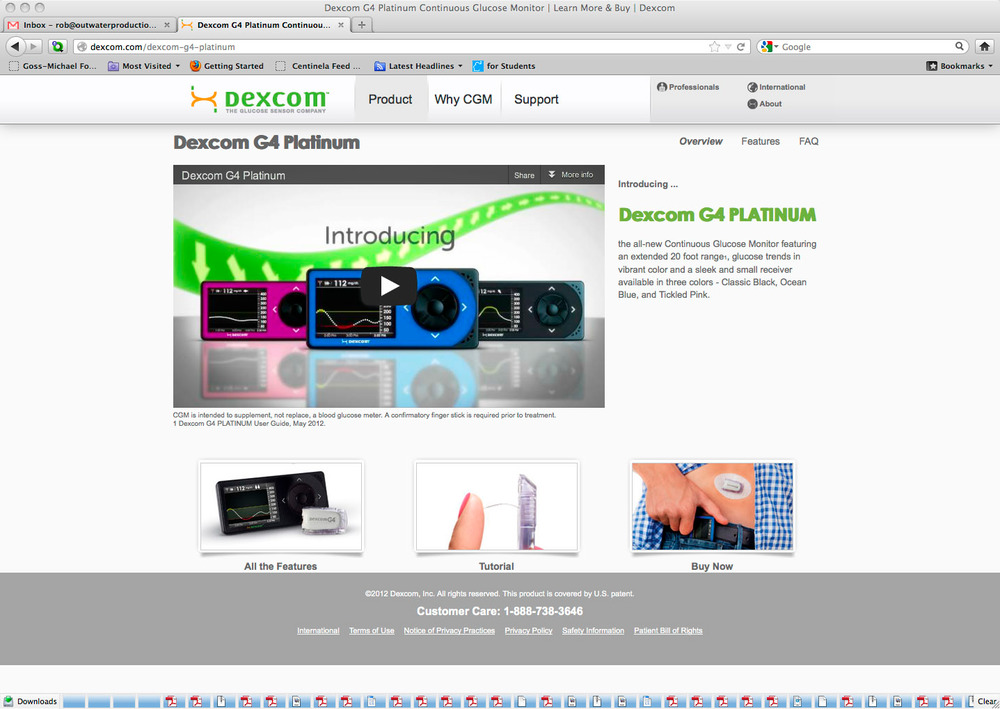This screenshot has height=709, width=1000.
Task: Click the browser forward arrow
Action: [34, 47]
